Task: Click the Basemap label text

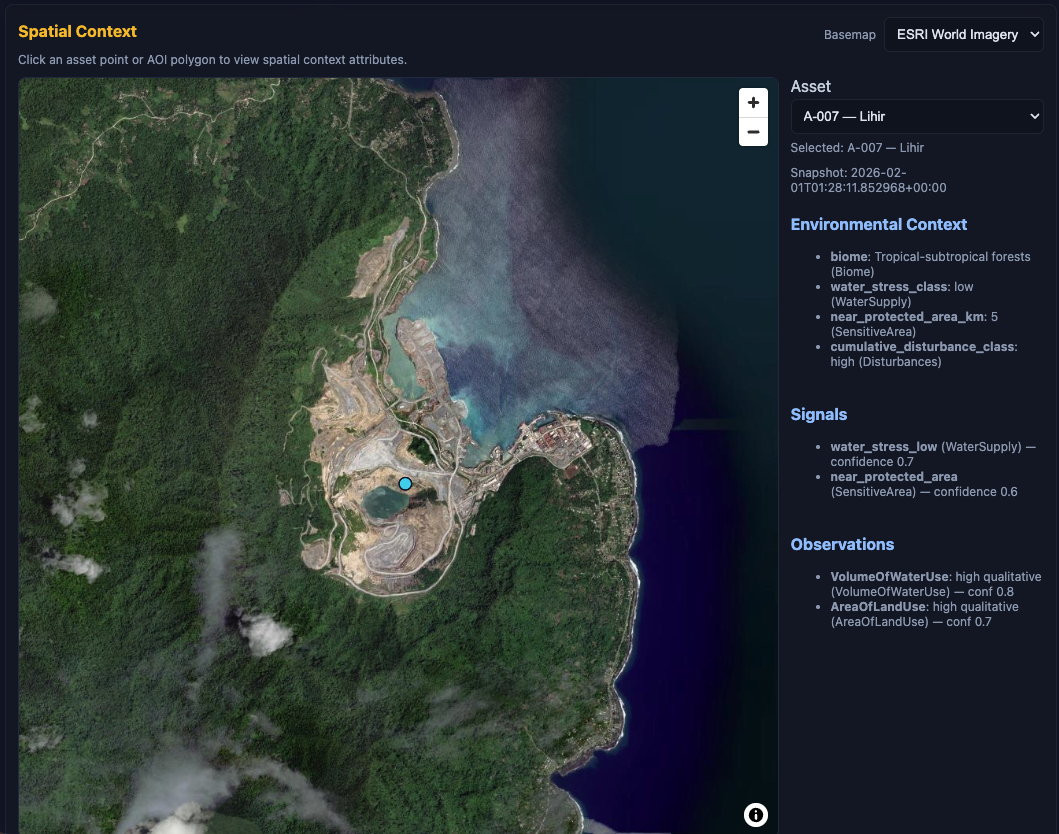Action: pos(849,35)
